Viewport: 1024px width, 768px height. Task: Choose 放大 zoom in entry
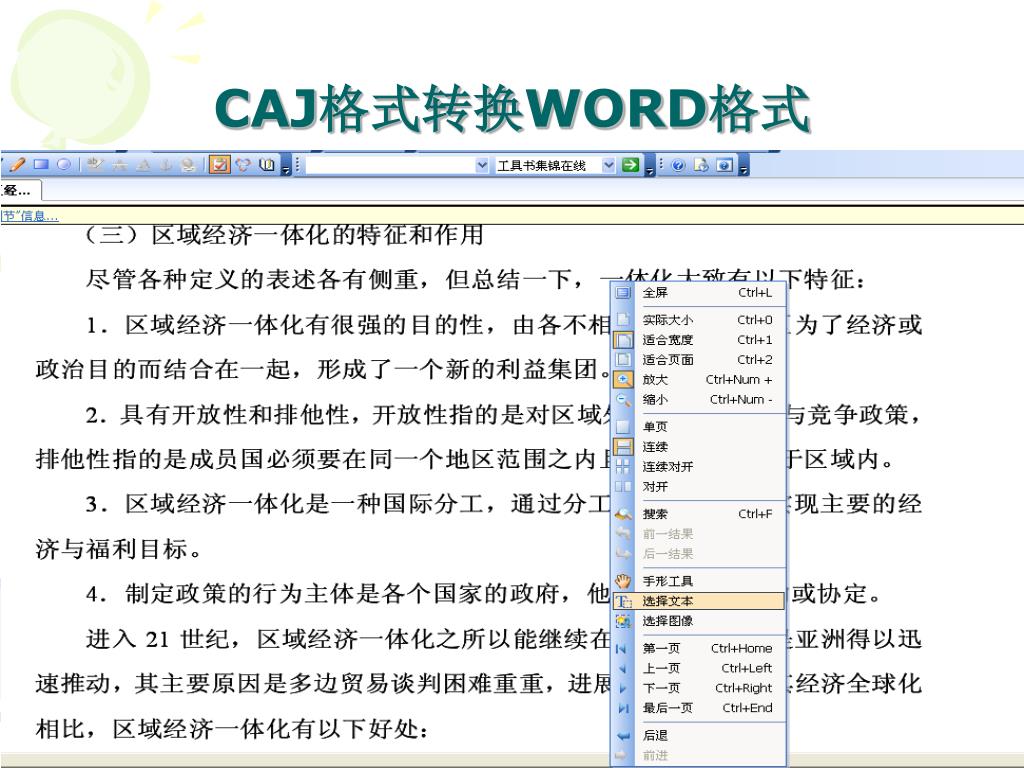[699, 379]
